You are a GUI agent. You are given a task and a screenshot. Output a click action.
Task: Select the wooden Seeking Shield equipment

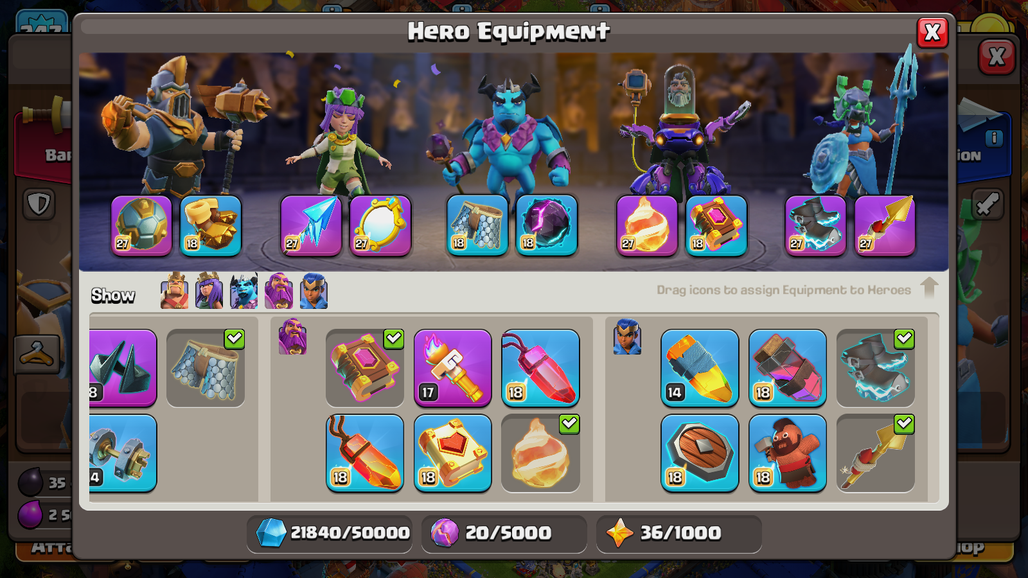pyautogui.click(x=700, y=453)
